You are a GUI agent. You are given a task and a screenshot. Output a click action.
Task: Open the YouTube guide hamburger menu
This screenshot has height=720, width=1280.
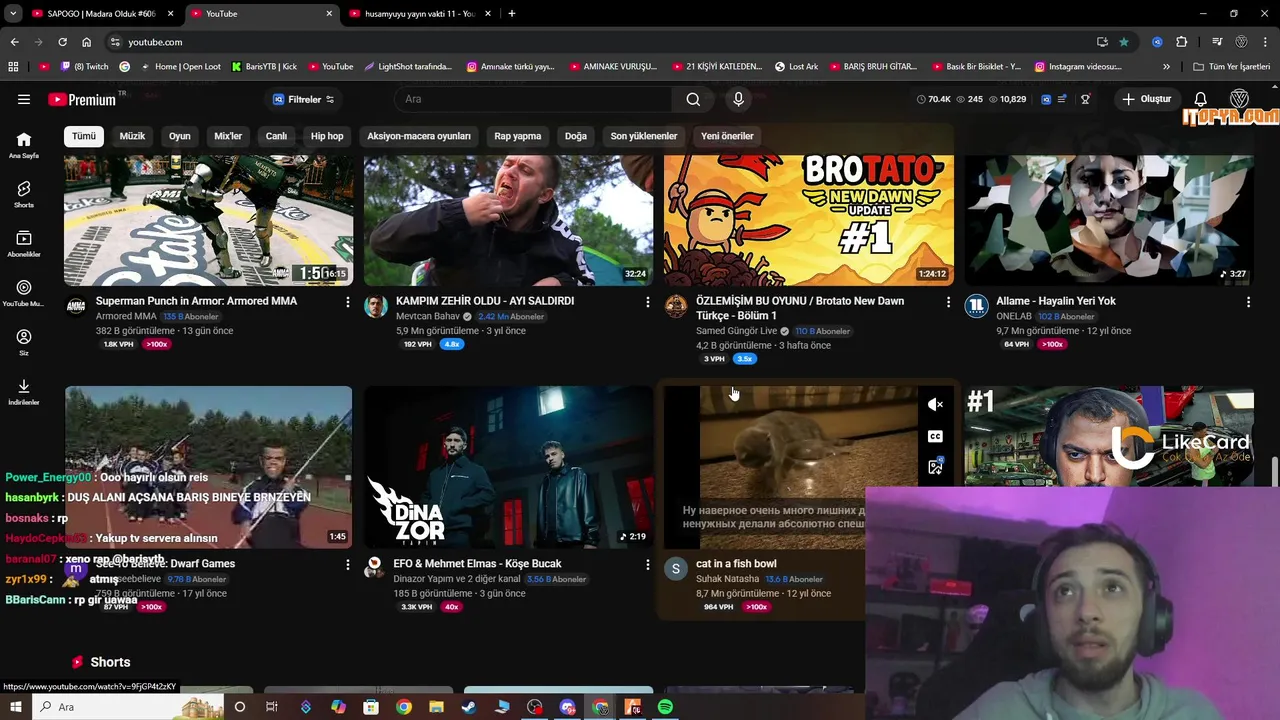pos(24,99)
